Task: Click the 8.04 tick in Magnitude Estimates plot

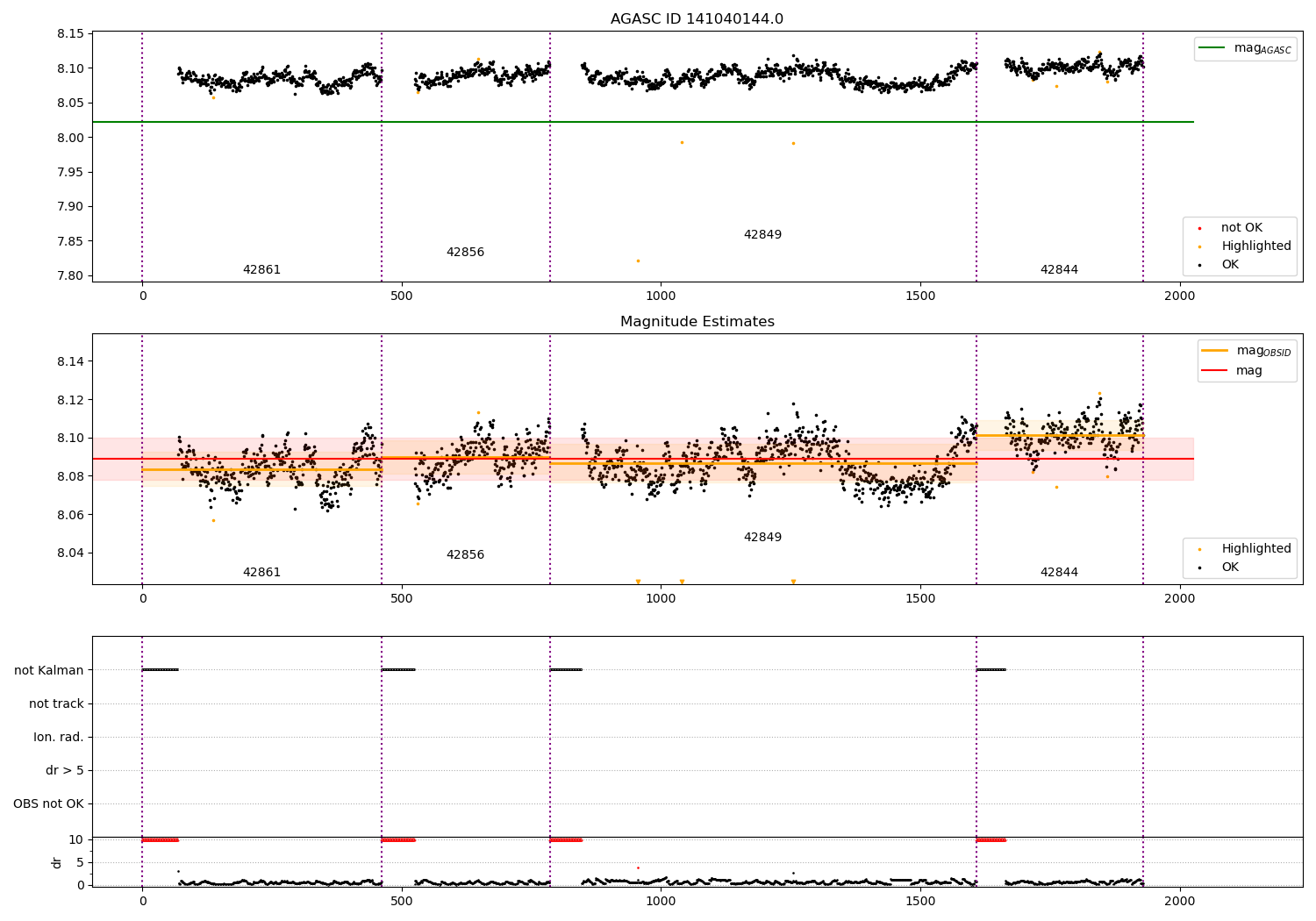Action: click(70, 553)
